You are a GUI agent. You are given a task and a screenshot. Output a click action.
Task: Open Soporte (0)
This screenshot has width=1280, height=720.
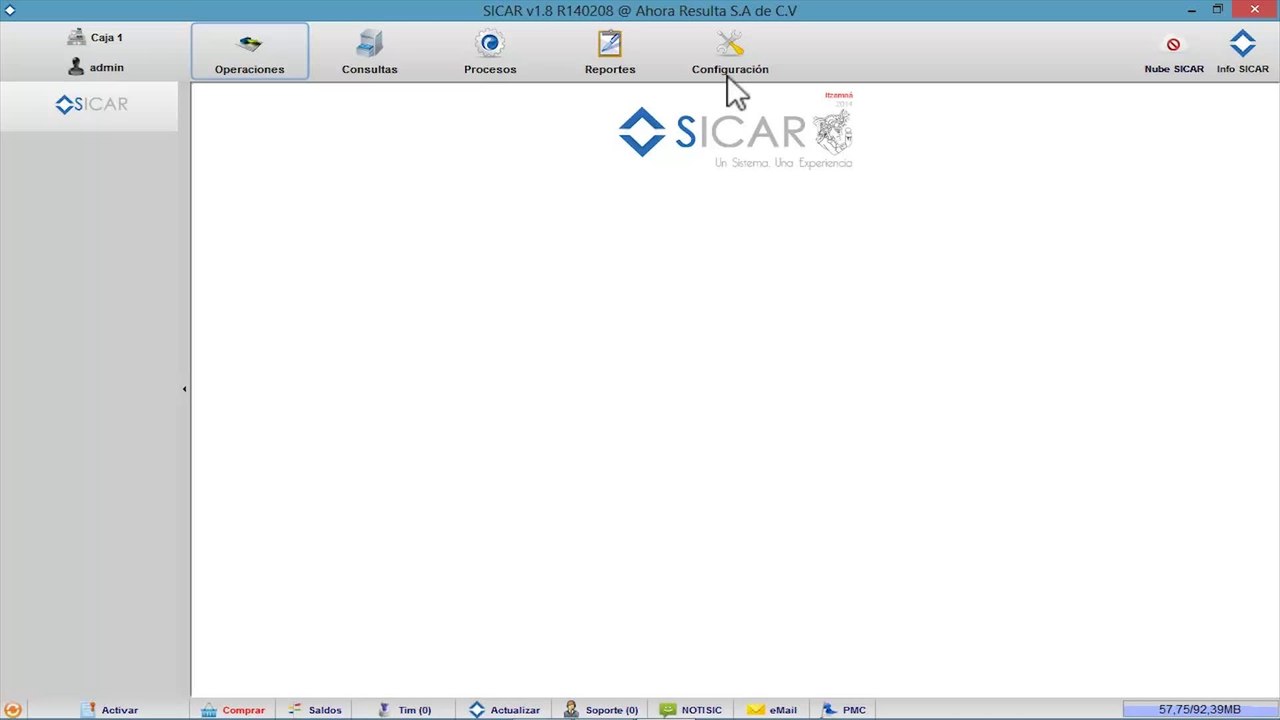(x=600, y=709)
